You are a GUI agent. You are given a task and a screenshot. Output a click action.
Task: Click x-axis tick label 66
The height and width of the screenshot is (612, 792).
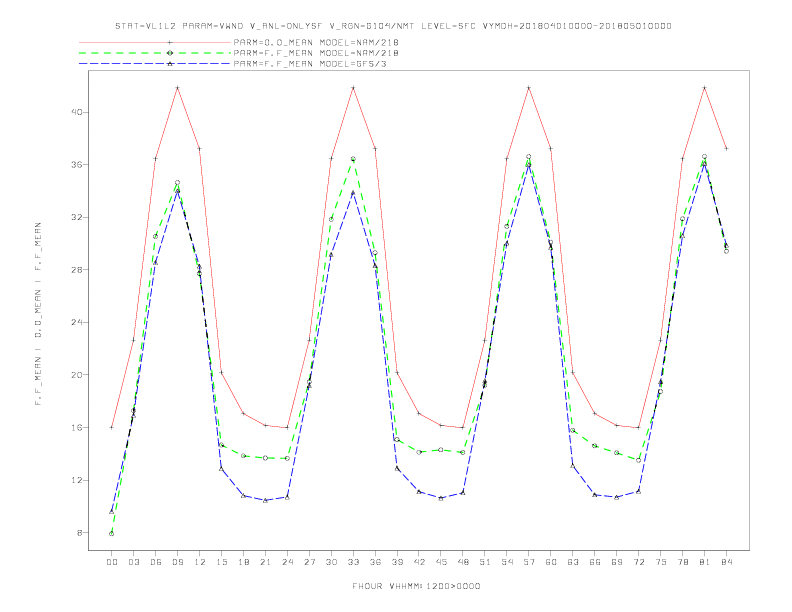point(595,562)
